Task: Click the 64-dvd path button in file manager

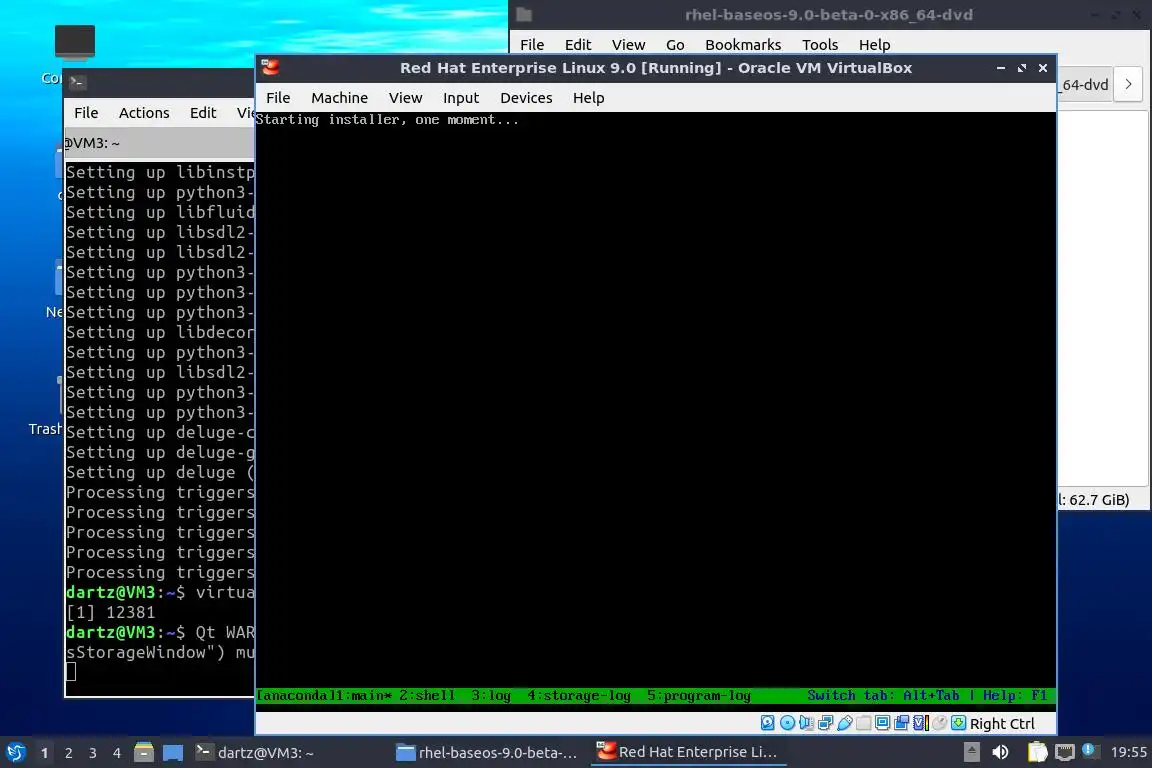Action: pyautogui.click(x=1084, y=85)
